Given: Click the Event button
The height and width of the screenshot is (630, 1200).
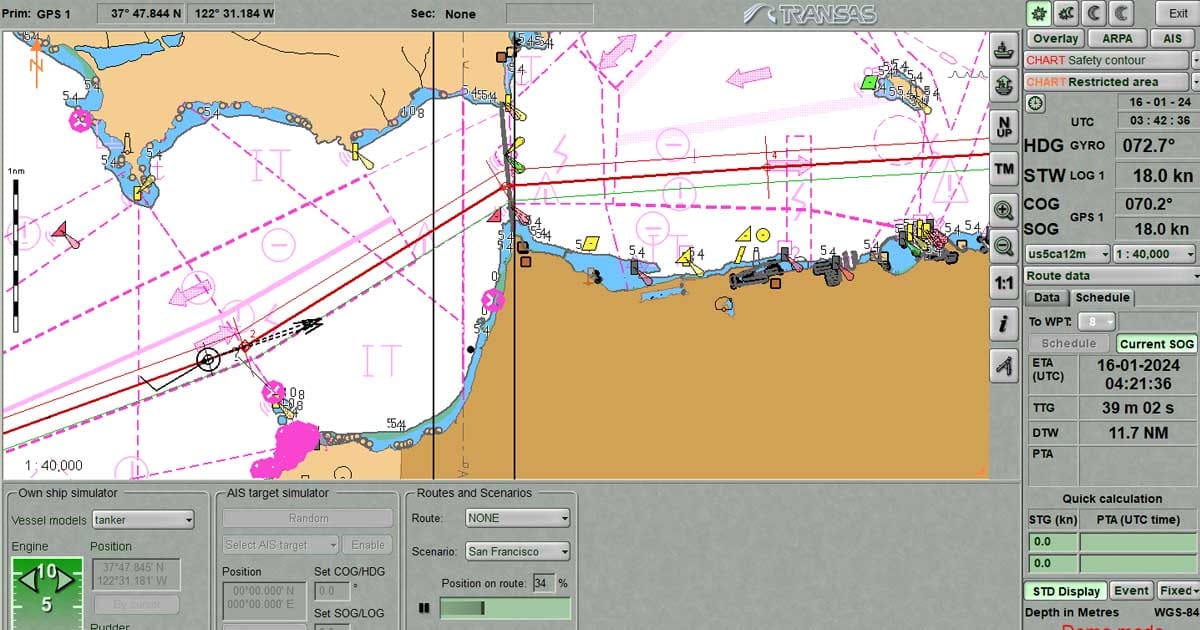Looking at the screenshot, I should pyautogui.click(x=1131, y=591).
